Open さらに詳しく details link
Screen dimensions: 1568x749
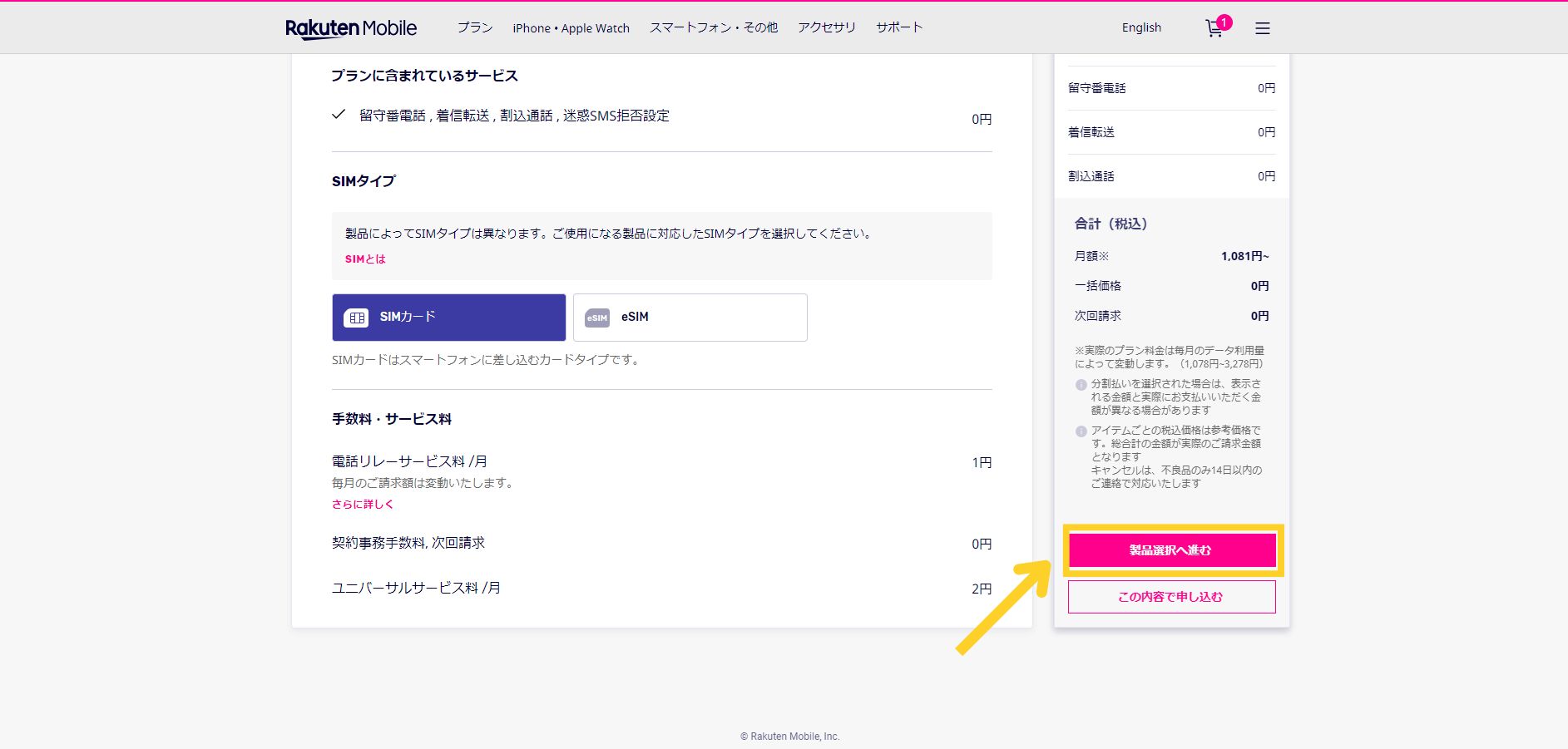[363, 505]
